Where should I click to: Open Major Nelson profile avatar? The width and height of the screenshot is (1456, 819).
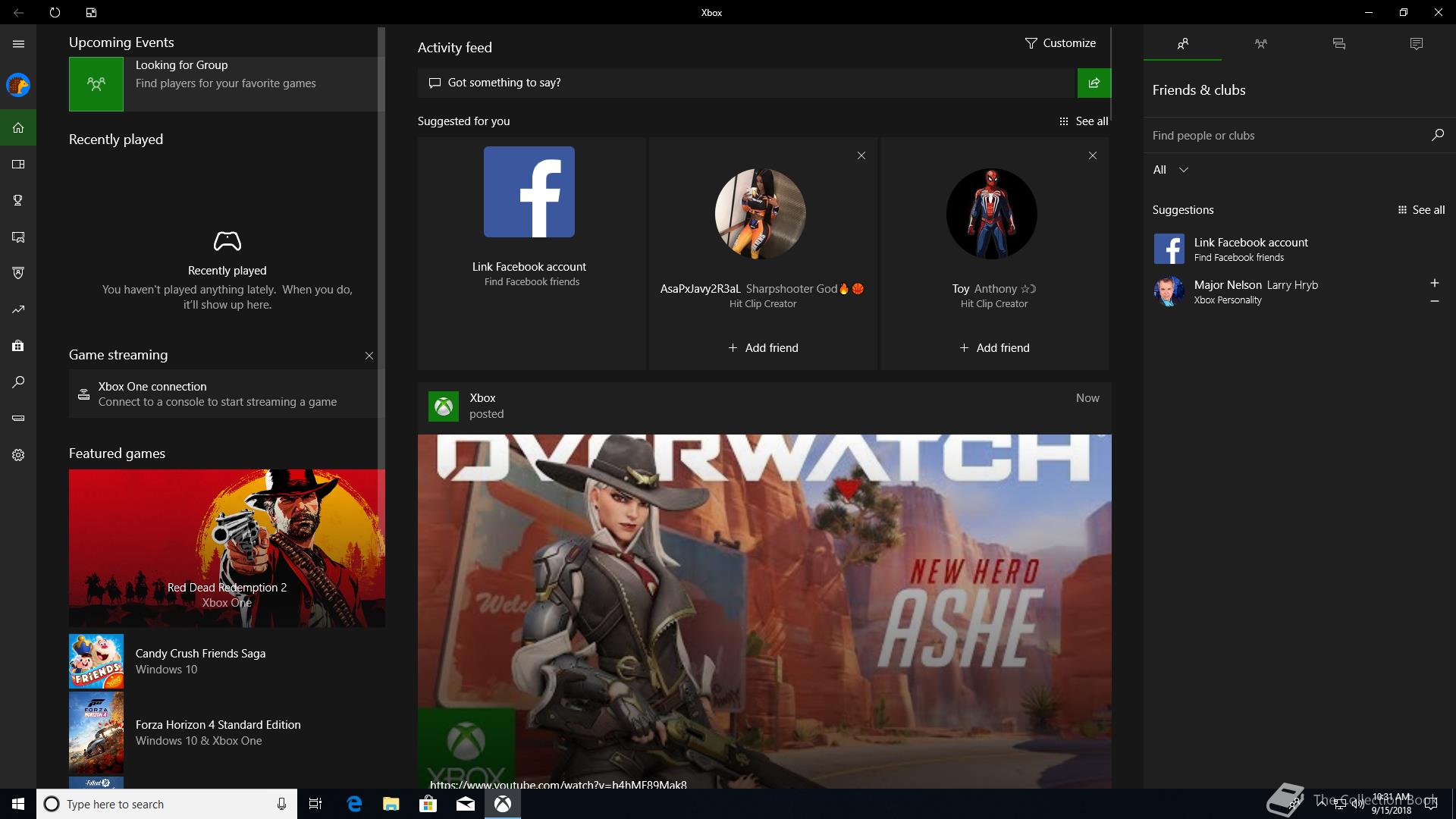[x=1169, y=291]
